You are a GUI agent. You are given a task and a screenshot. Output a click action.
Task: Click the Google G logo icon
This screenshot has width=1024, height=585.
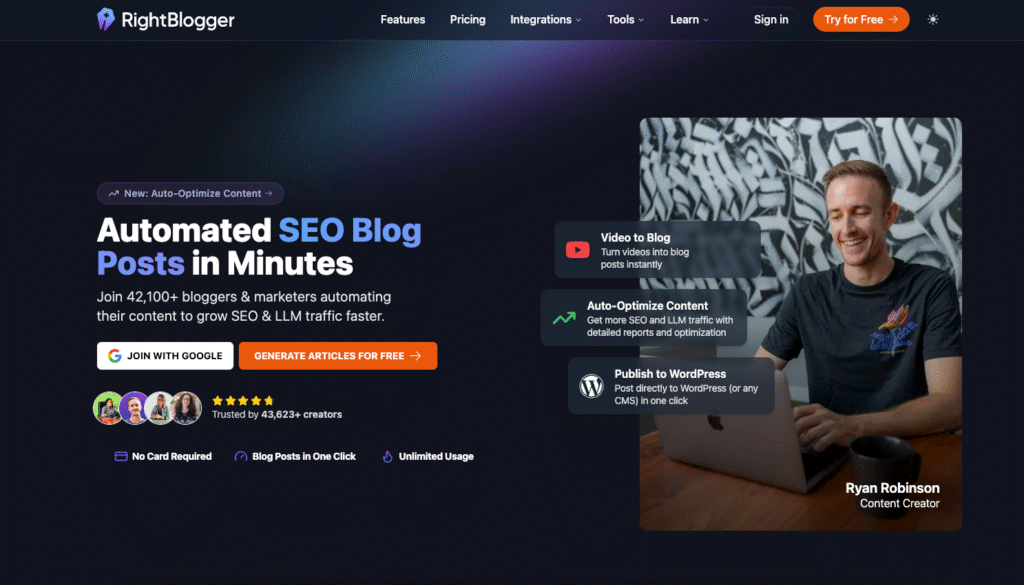tap(115, 356)
